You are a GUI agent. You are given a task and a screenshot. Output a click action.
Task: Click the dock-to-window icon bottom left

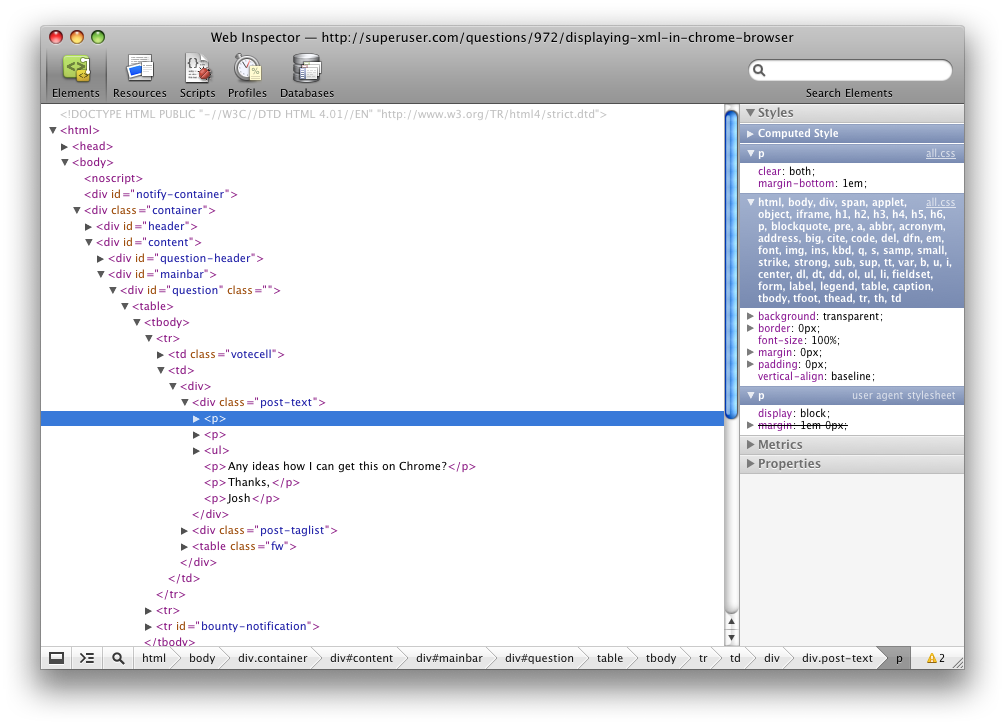click(x=56, y=658)
